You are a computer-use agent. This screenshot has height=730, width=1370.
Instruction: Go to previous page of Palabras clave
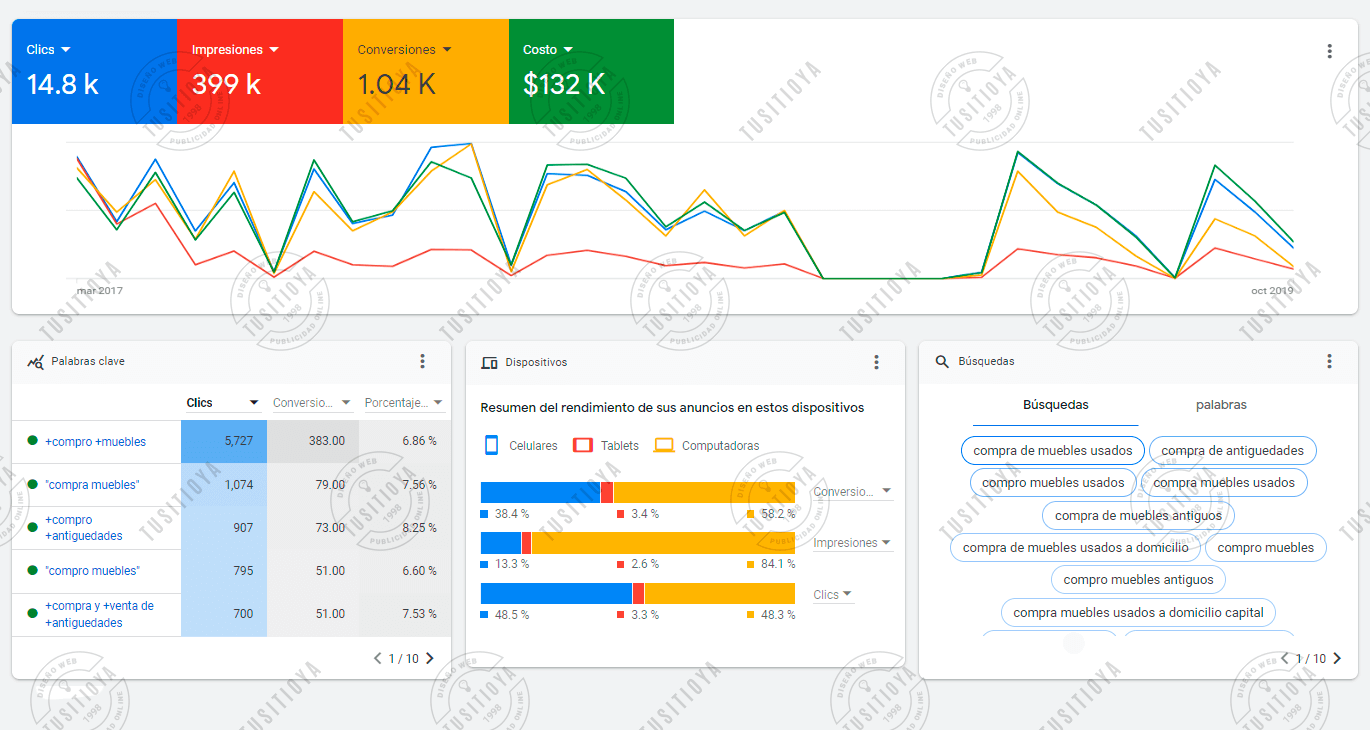[377, 658]
